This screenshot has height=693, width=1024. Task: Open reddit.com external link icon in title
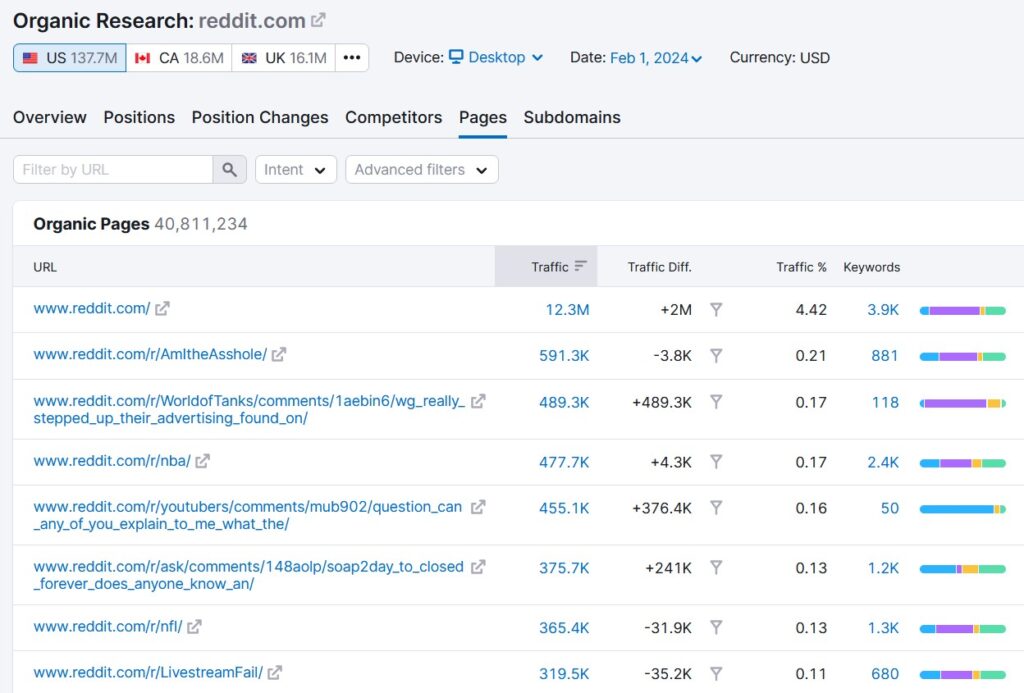318,20
